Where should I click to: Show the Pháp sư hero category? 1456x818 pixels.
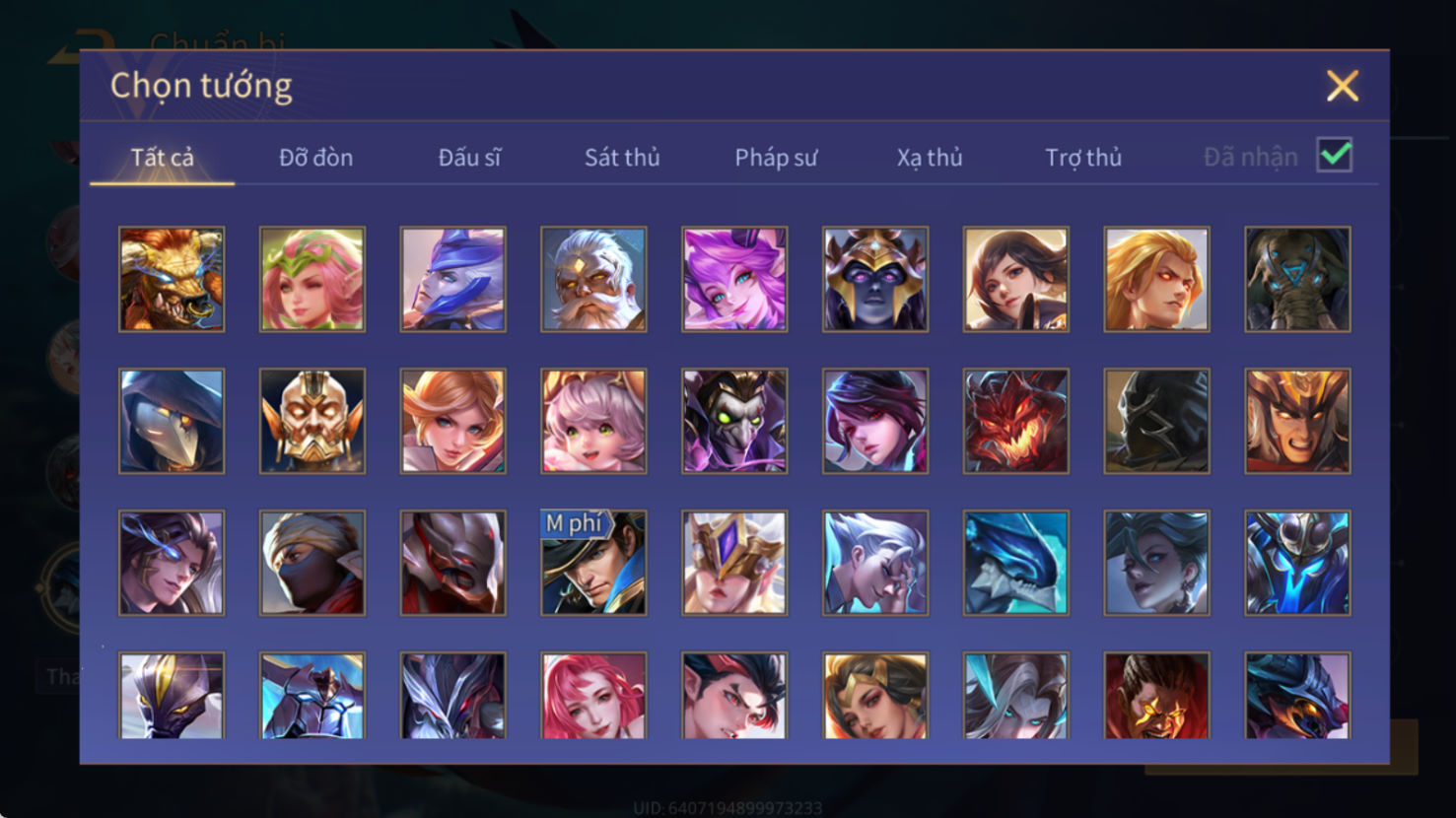776,158
